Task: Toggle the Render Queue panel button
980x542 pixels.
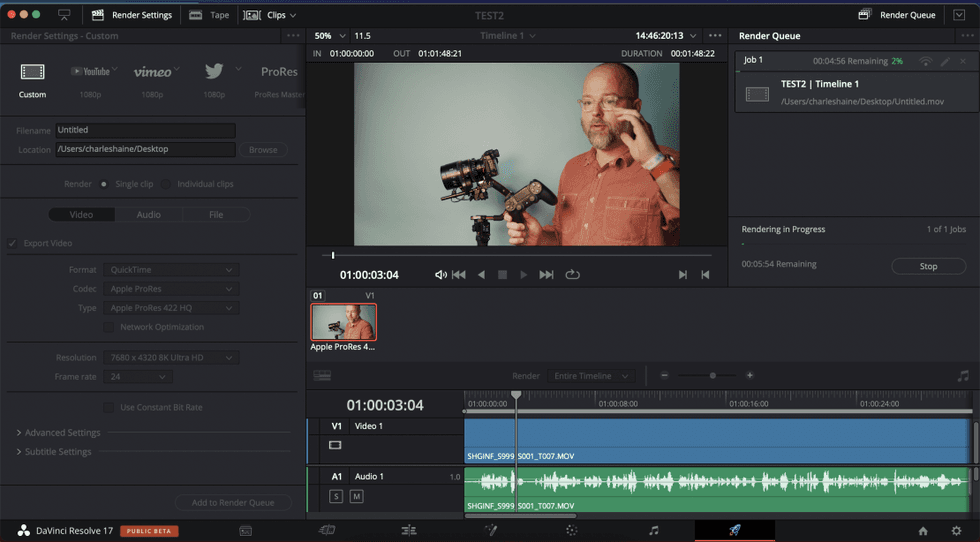Action: click(x=897, y=15)
